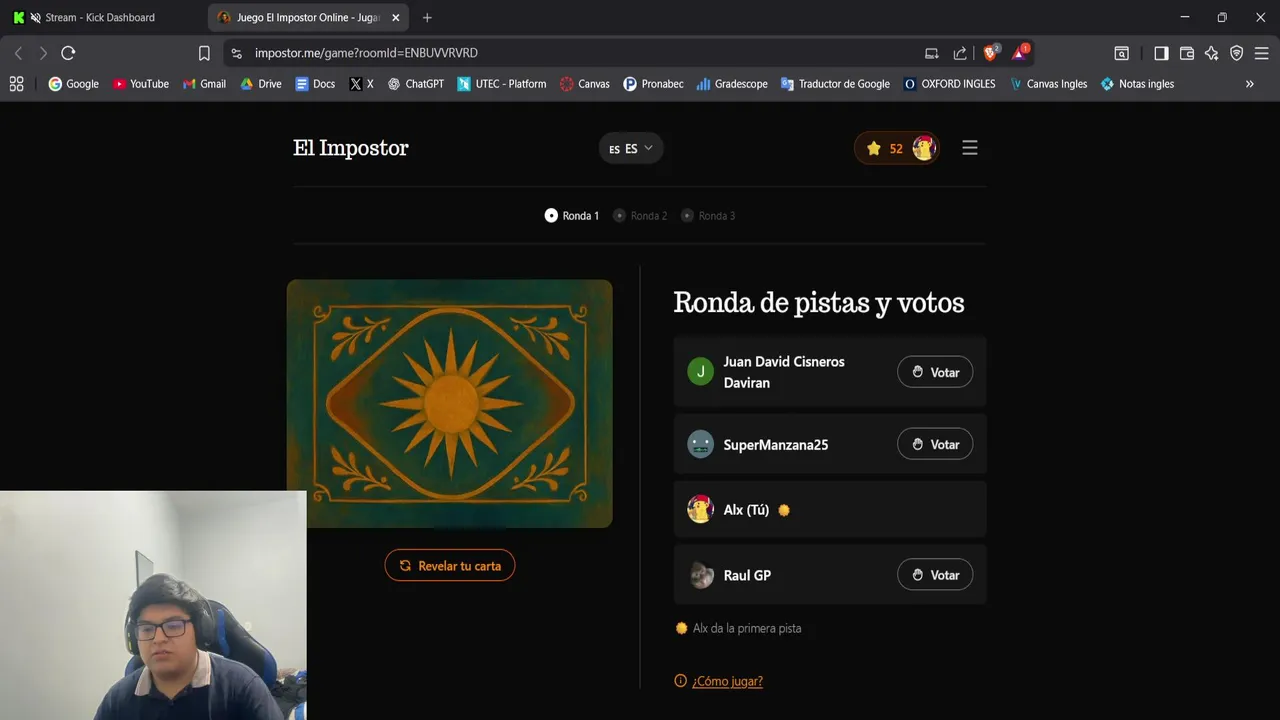
Task: Select the Ronda 3 step indicator
Action: point(708,216)
